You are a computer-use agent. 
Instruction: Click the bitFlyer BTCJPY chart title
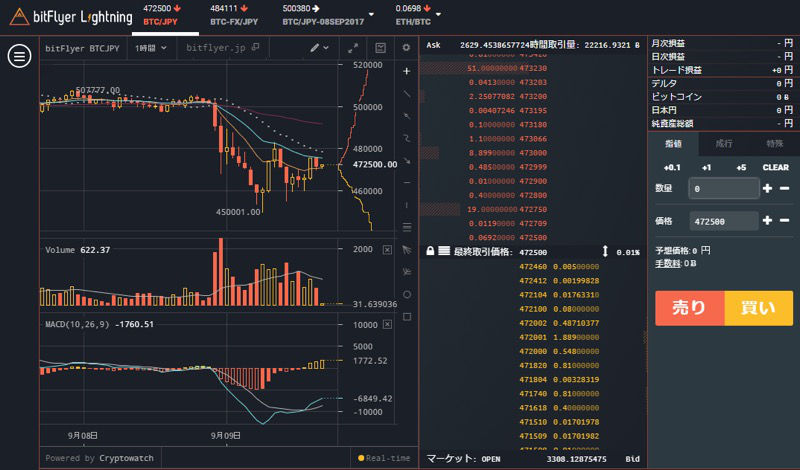point(82,48)
